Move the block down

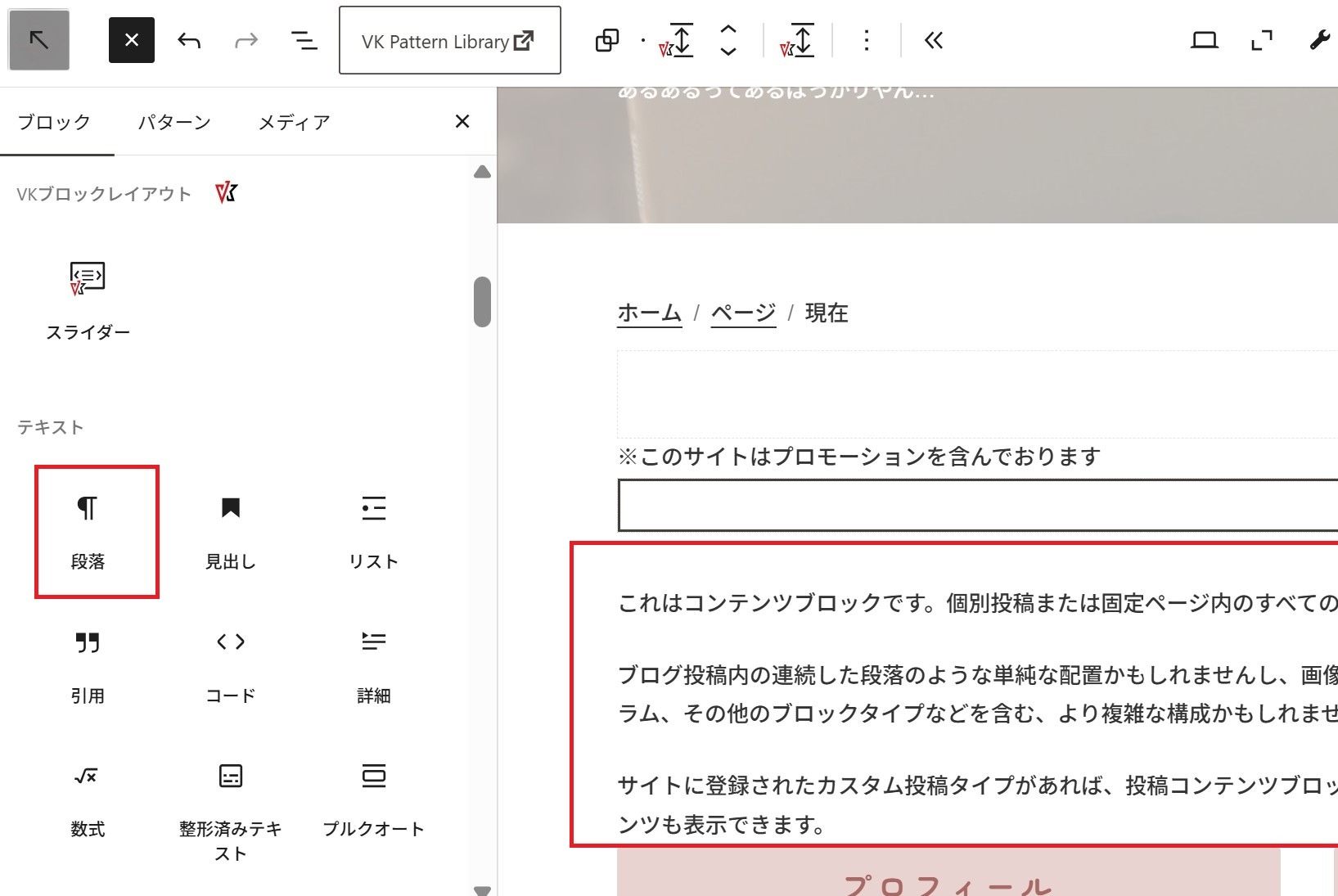tap(728, 52)
